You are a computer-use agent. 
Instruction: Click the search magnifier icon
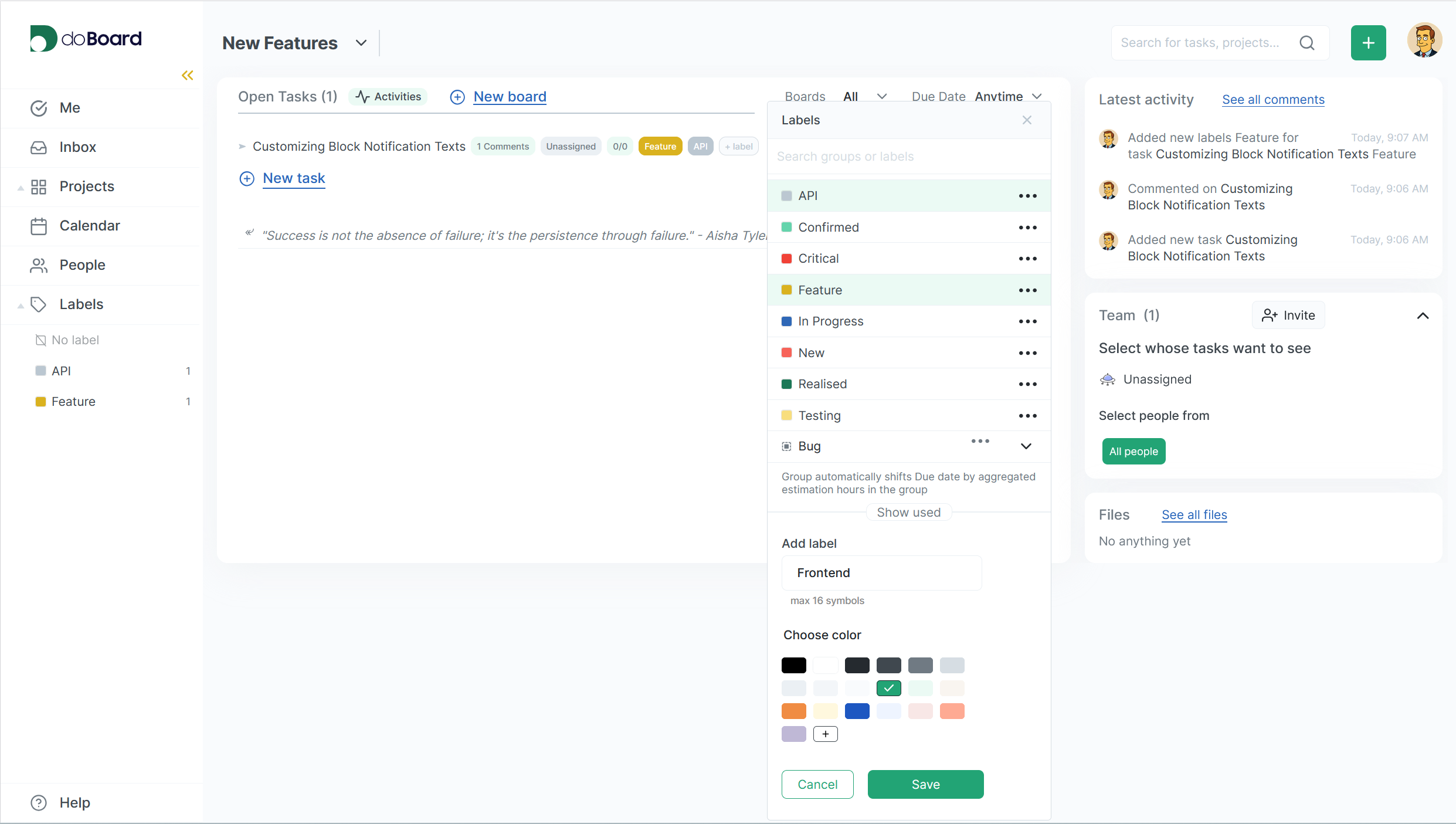click(x=1306, y=43)
